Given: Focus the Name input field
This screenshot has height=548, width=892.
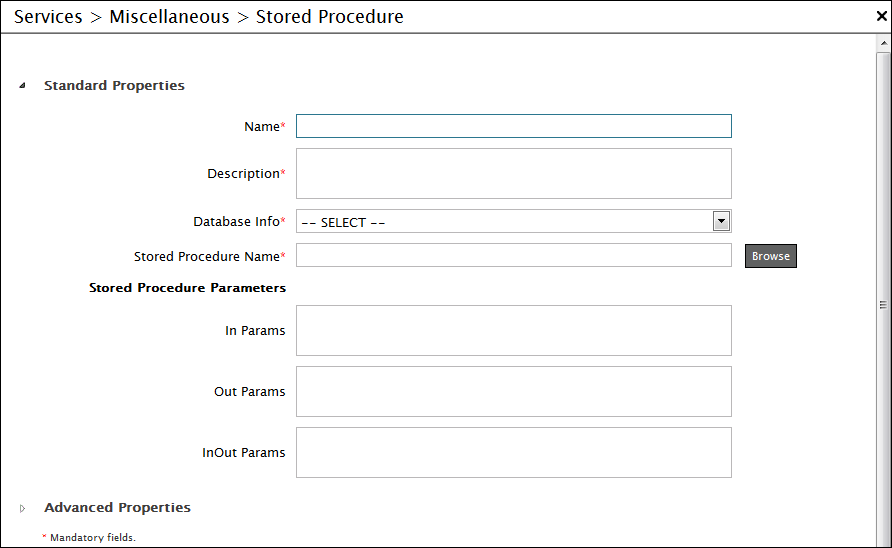Looking at the screenshot, I should pyautogui.click(x=514, y=126).
